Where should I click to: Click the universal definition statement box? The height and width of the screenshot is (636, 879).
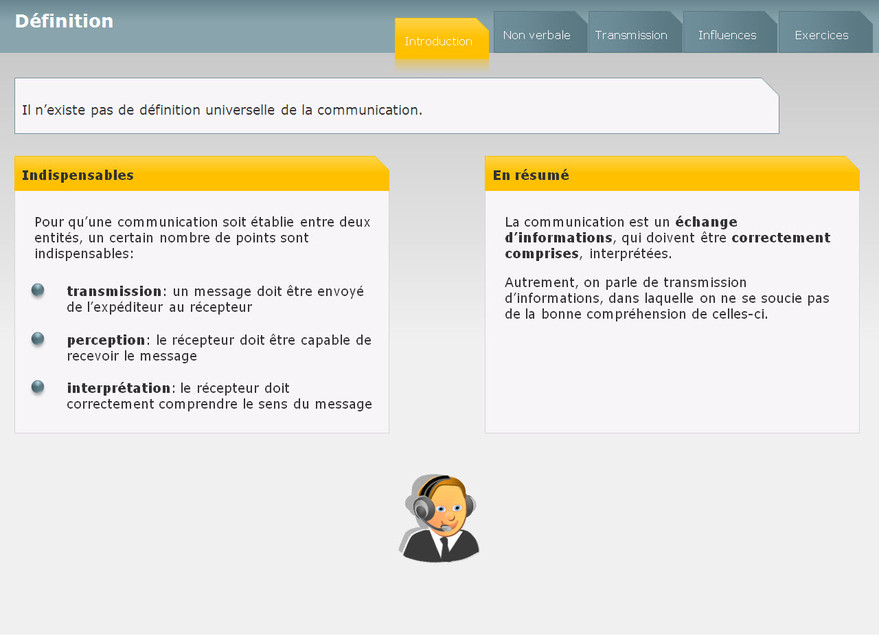pyautogui.click(x=396, y=109)
